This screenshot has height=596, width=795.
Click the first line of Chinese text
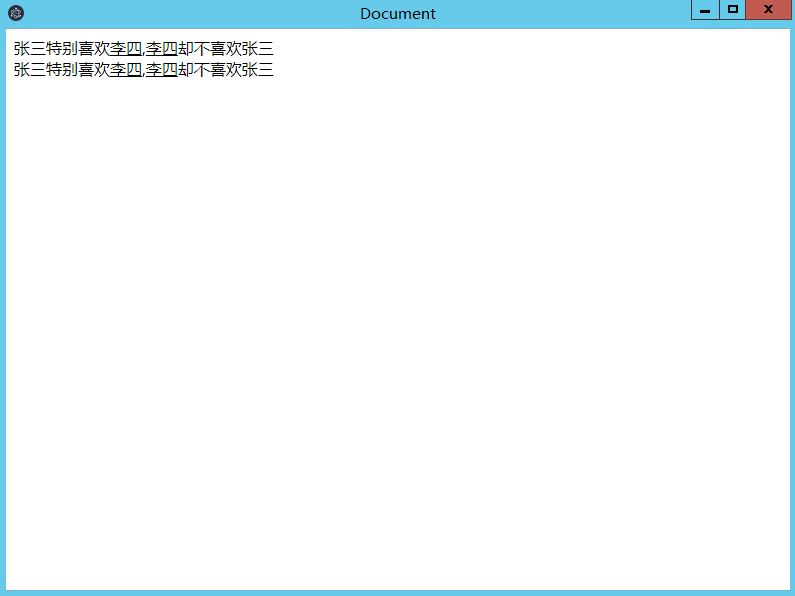[x=143, y=49]
